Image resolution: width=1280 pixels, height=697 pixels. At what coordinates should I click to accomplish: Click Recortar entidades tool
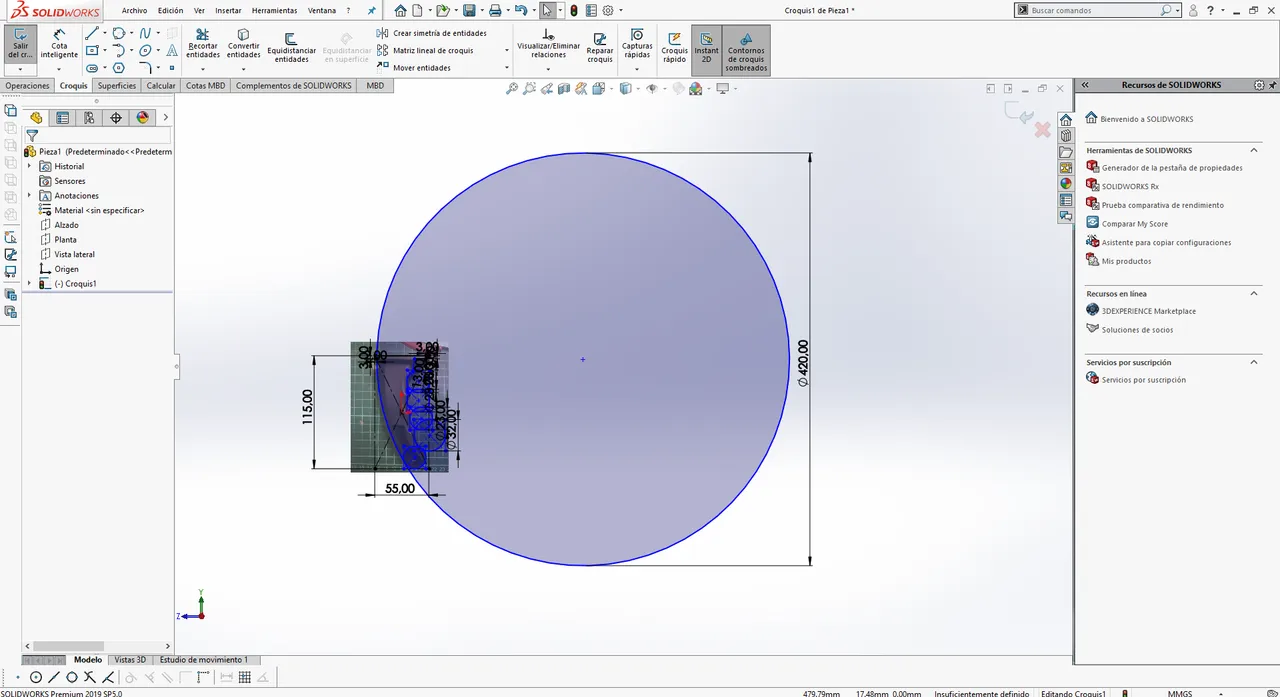pyautogui.click(x=202, y=44)
